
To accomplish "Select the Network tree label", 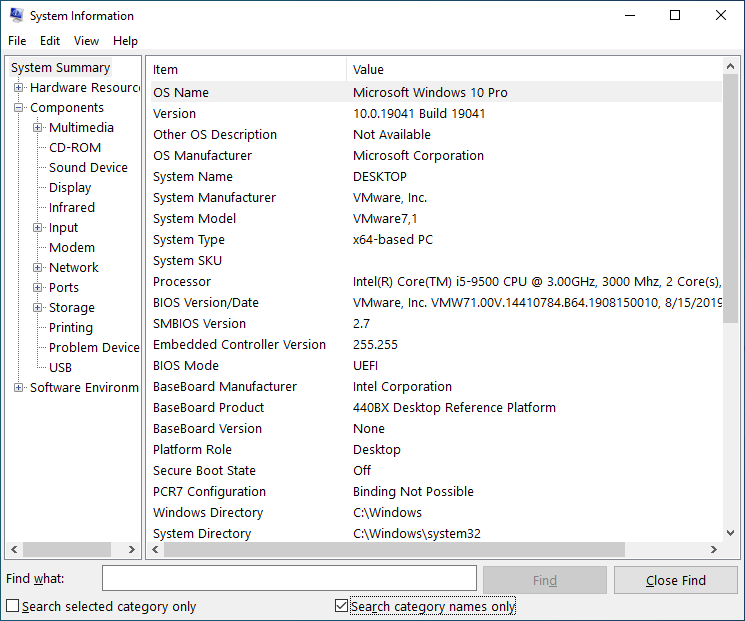I will (x=74, y=268).
